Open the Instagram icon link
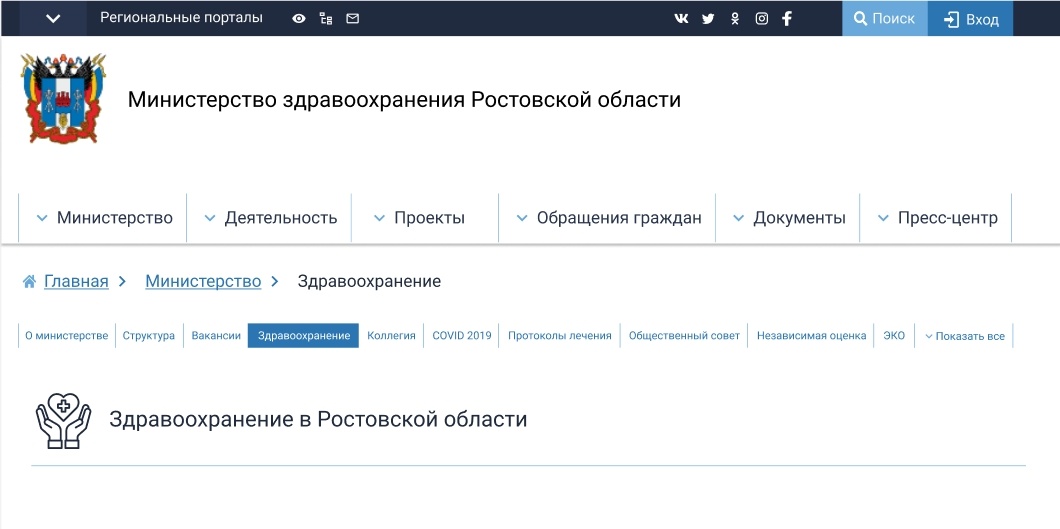This screenshot has width=1060, height=529. click(x=762, y=18)
